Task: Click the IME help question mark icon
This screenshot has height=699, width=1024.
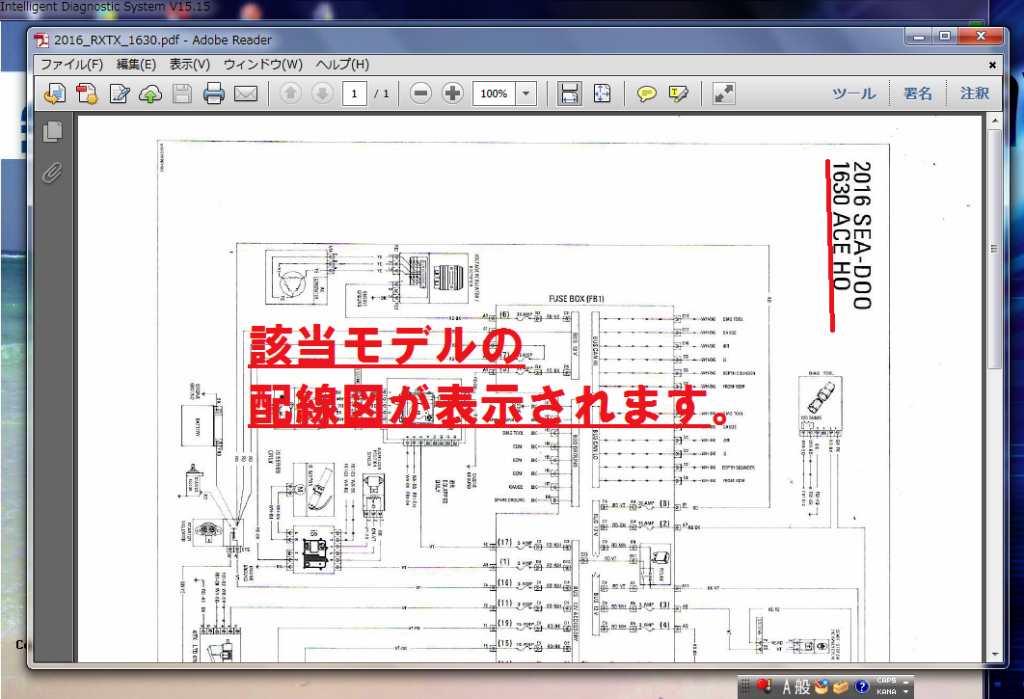Action: (x=862, y=687)
